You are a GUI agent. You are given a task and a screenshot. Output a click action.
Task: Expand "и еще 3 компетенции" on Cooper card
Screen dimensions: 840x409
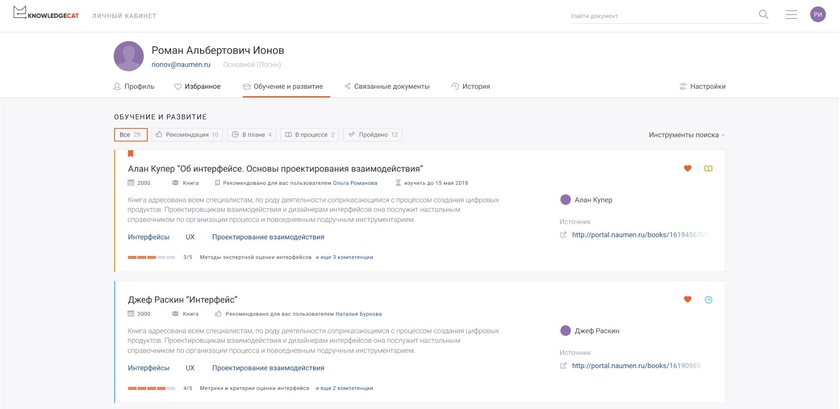click(345, 257)
